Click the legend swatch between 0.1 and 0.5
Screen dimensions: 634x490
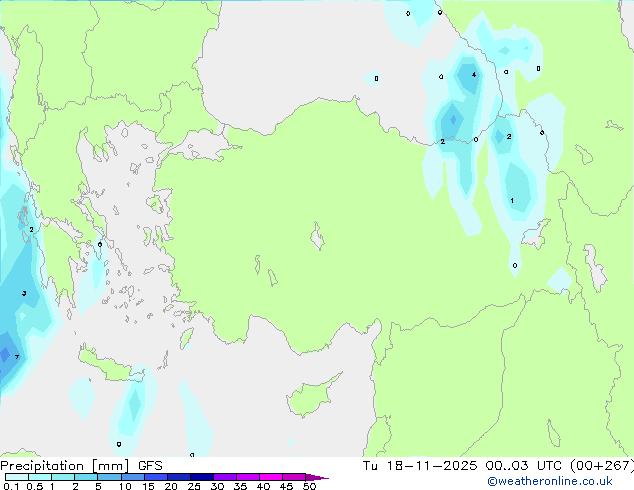tap(17, 477)
